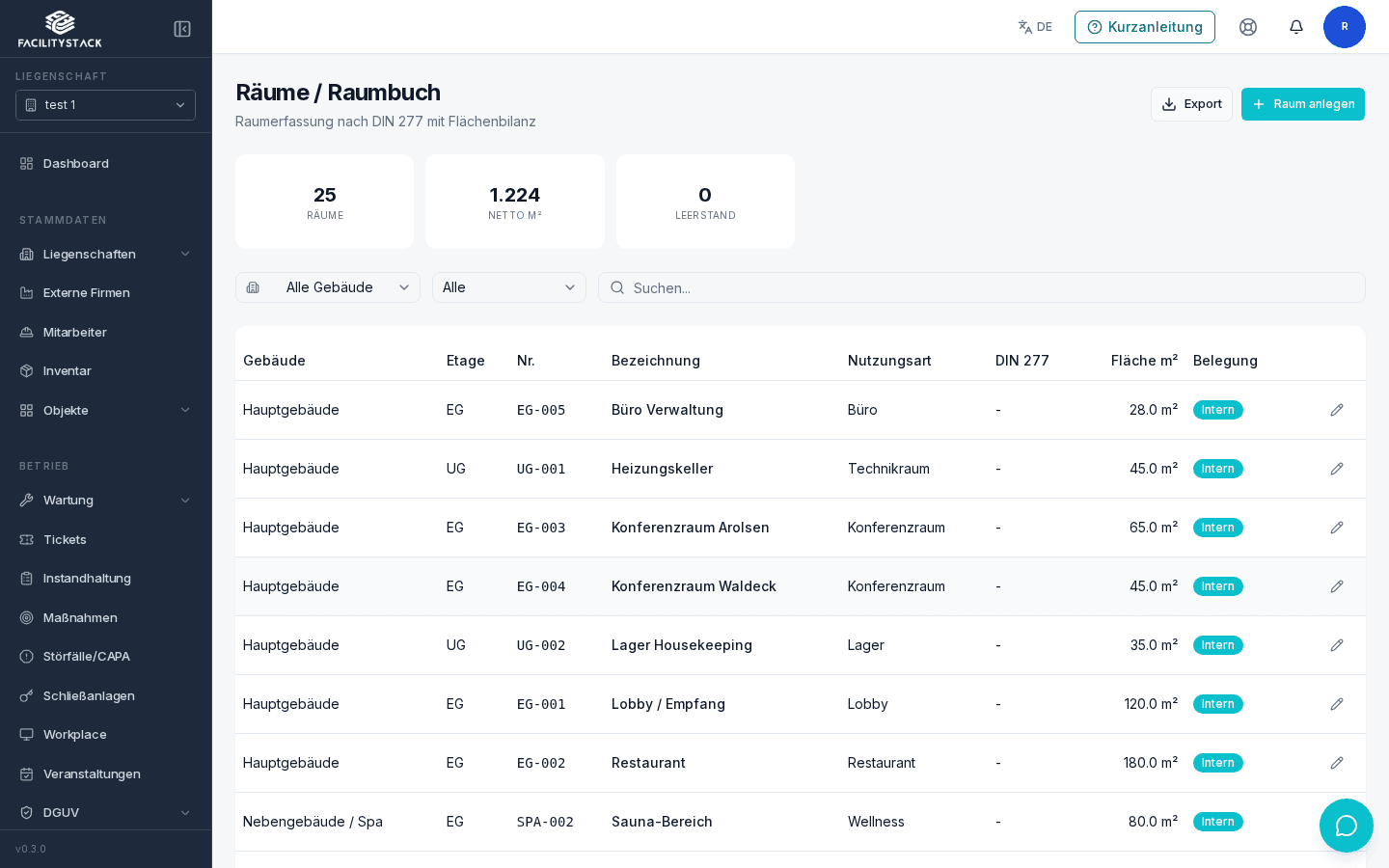
Task: Click the FacilityStack logo
Action: tap(60, 29)
